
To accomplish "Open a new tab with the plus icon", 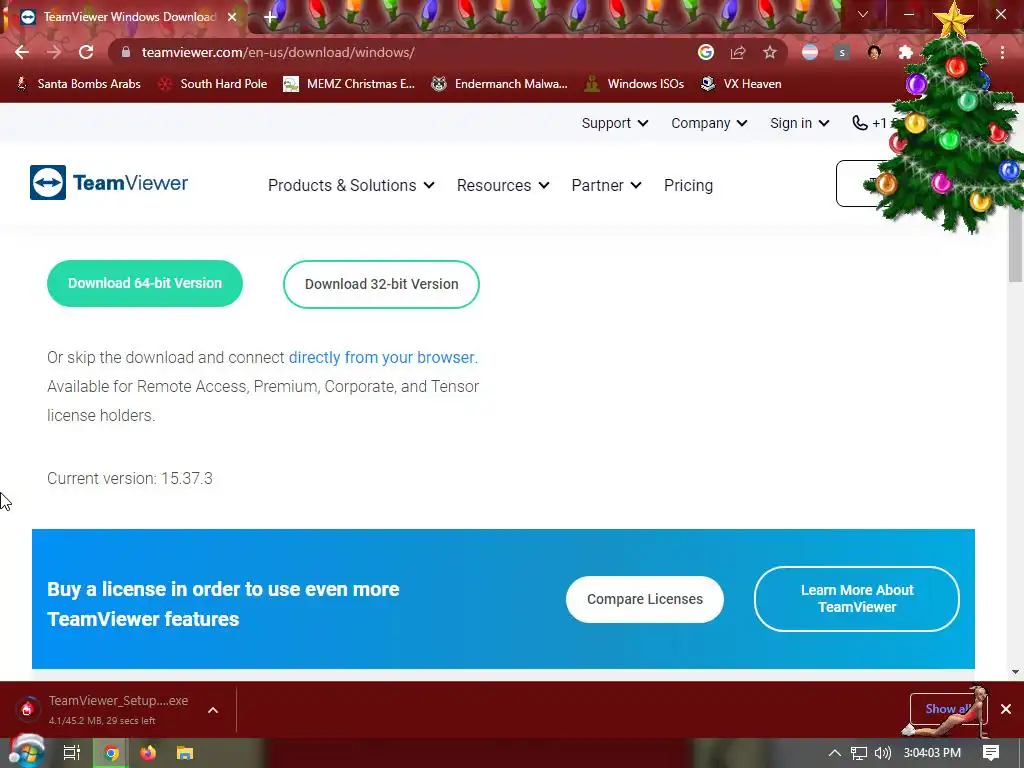I will tap(270, 17).
